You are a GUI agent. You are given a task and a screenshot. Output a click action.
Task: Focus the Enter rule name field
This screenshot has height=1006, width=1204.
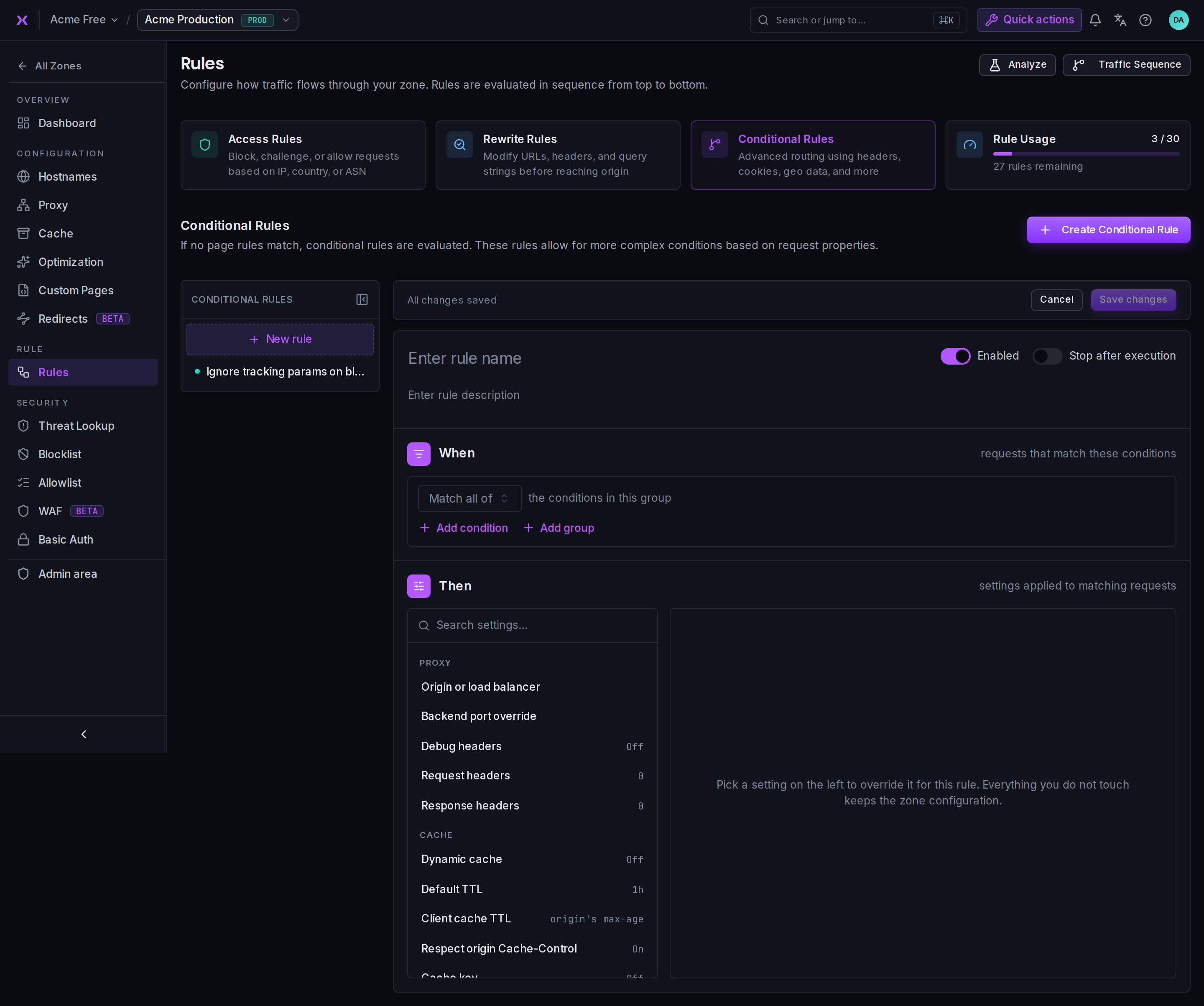665,358
